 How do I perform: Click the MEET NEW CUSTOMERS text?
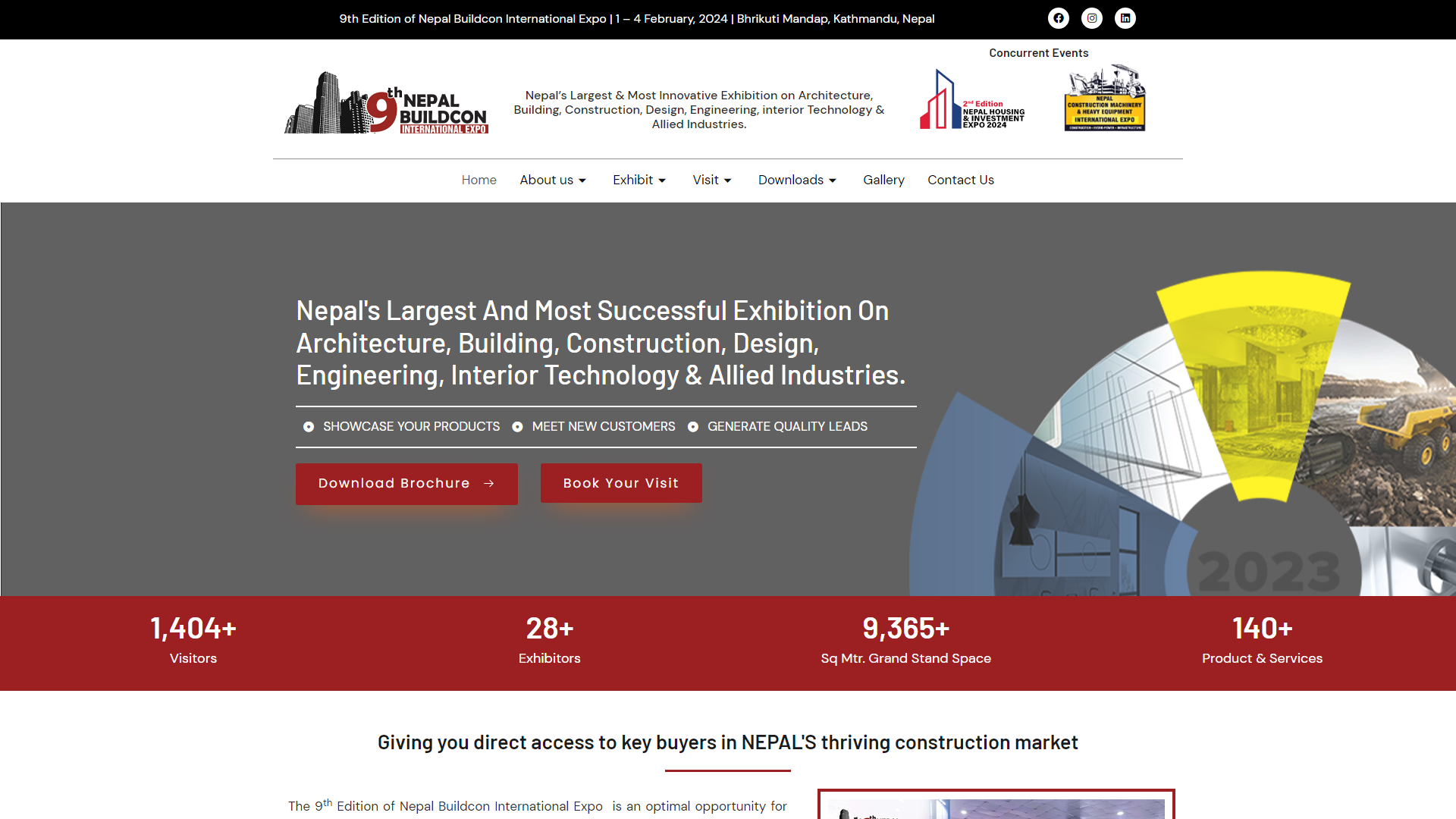click(x=604, y=427)
